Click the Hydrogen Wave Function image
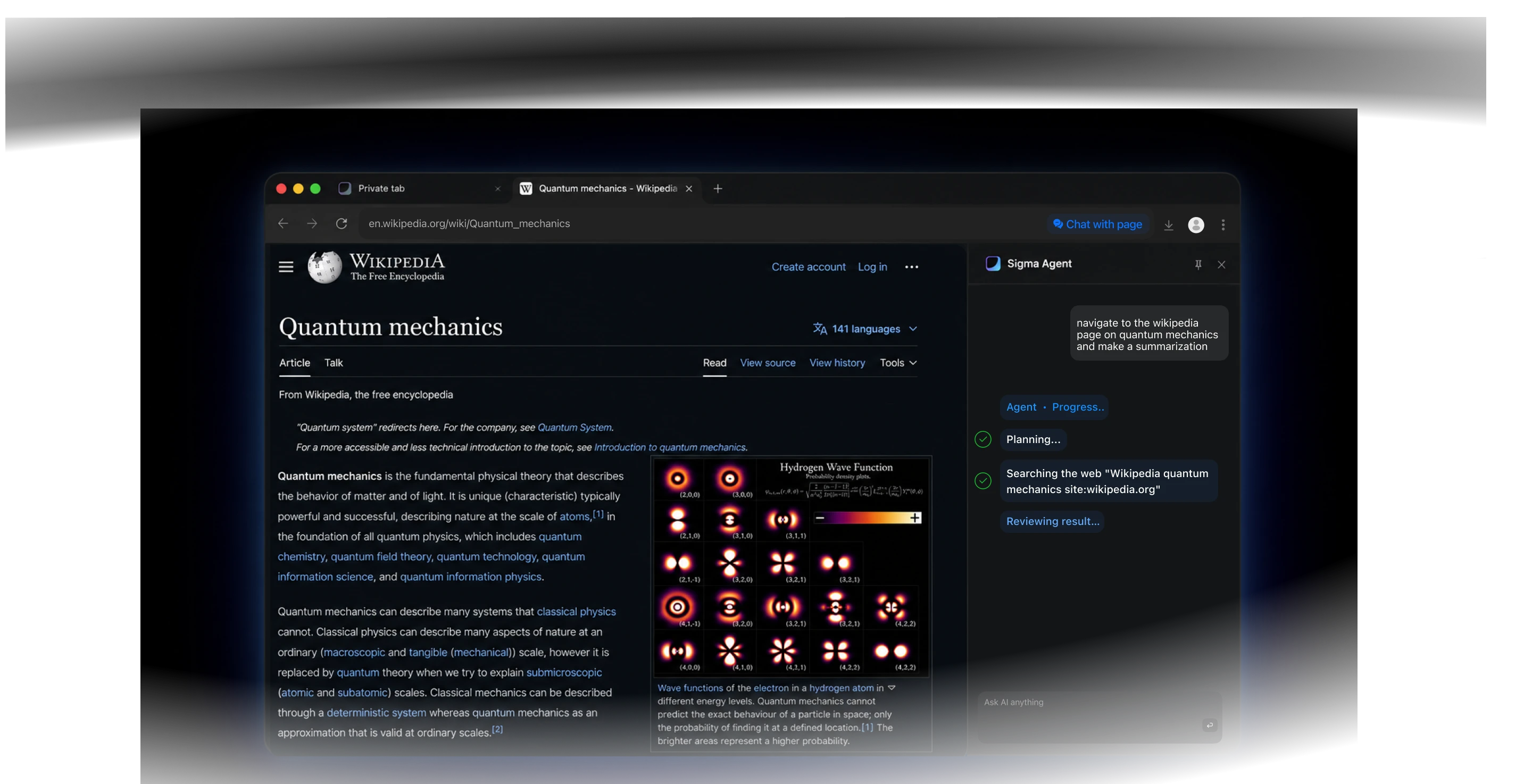Viewport: 1532px width, 784px height. (x=791, y=568)
